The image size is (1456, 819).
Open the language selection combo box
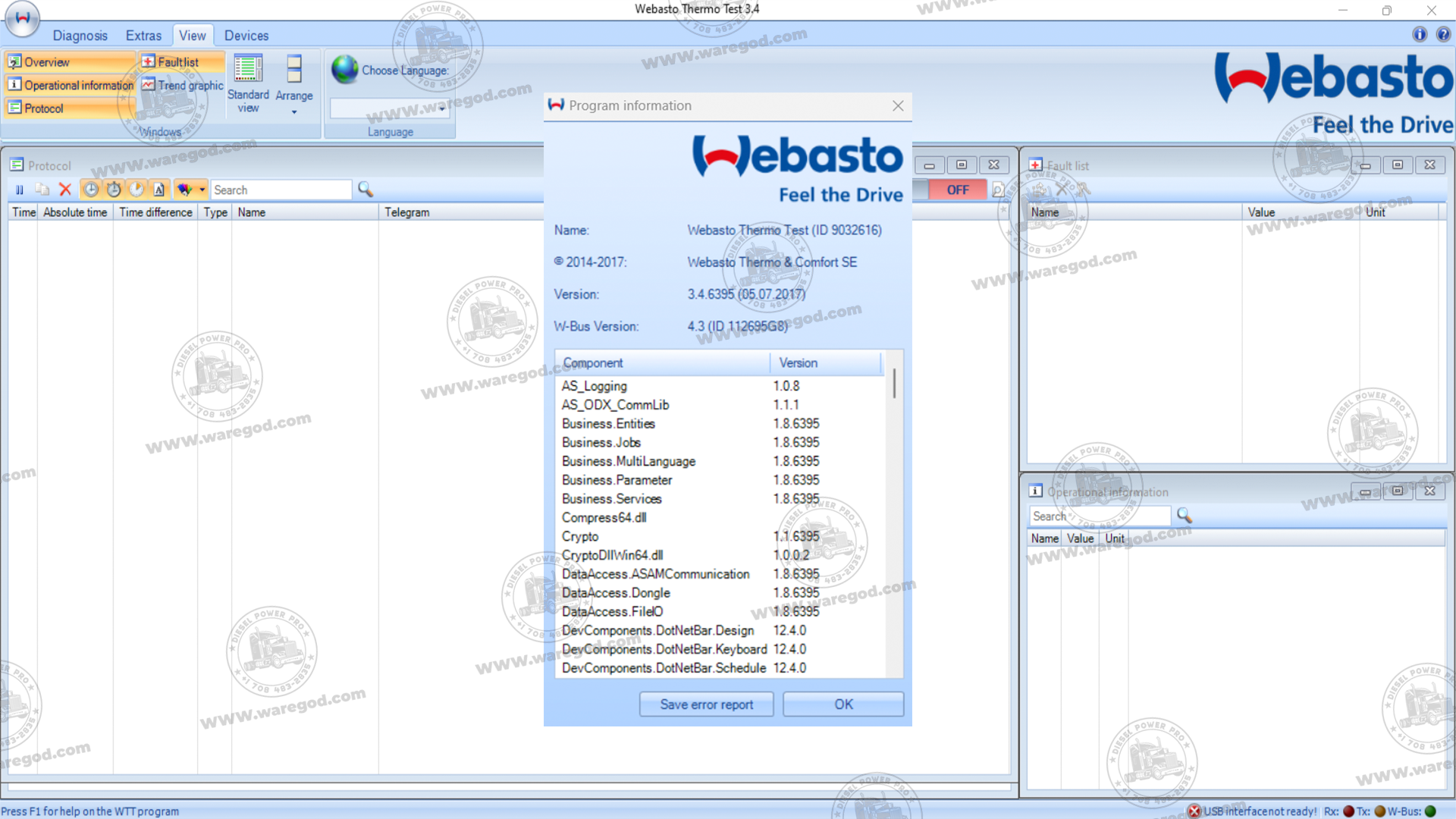coord(390,108)
